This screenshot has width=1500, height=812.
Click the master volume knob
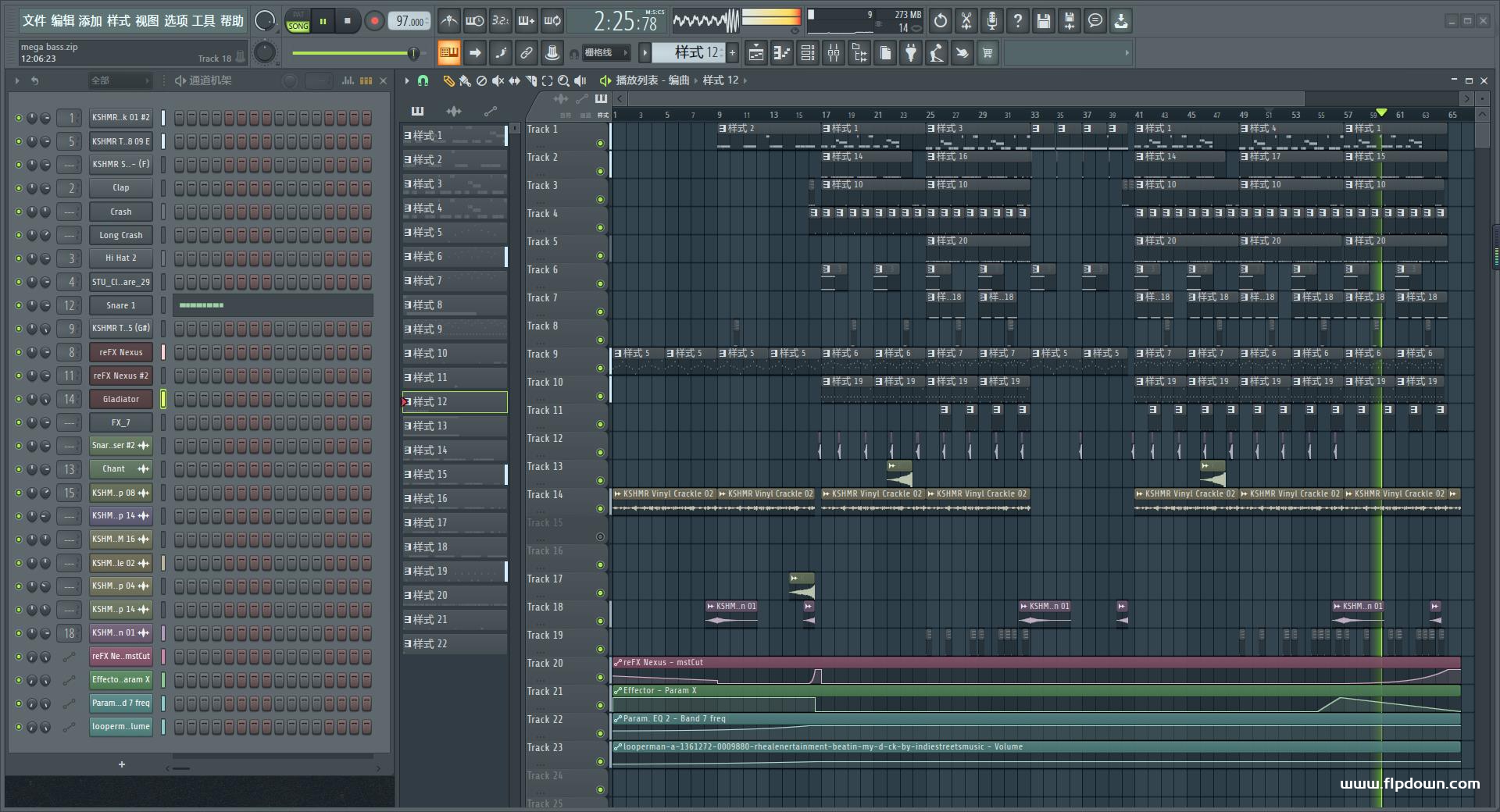coord(266,21)
